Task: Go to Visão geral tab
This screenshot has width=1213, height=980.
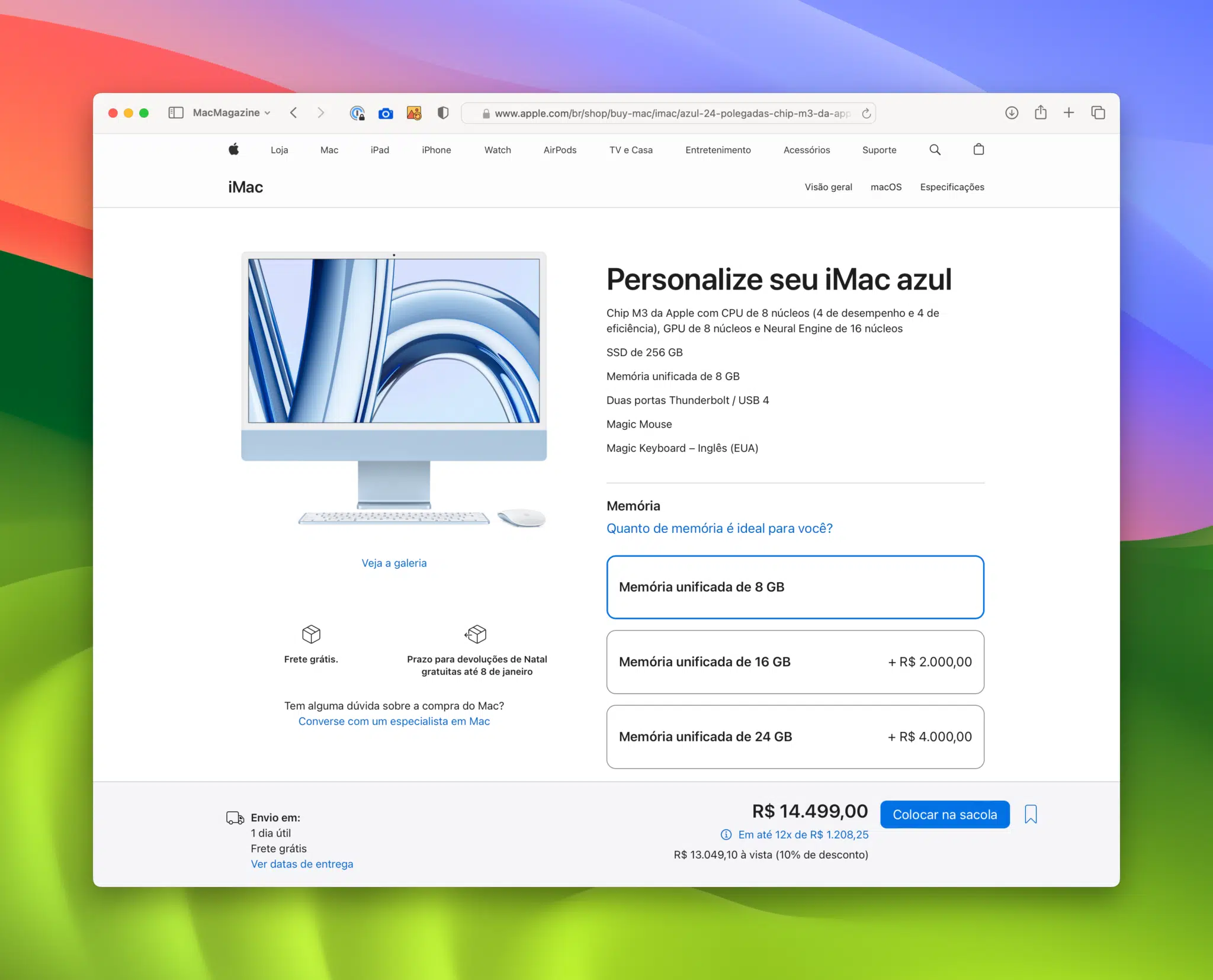Action: pos(828,187)
